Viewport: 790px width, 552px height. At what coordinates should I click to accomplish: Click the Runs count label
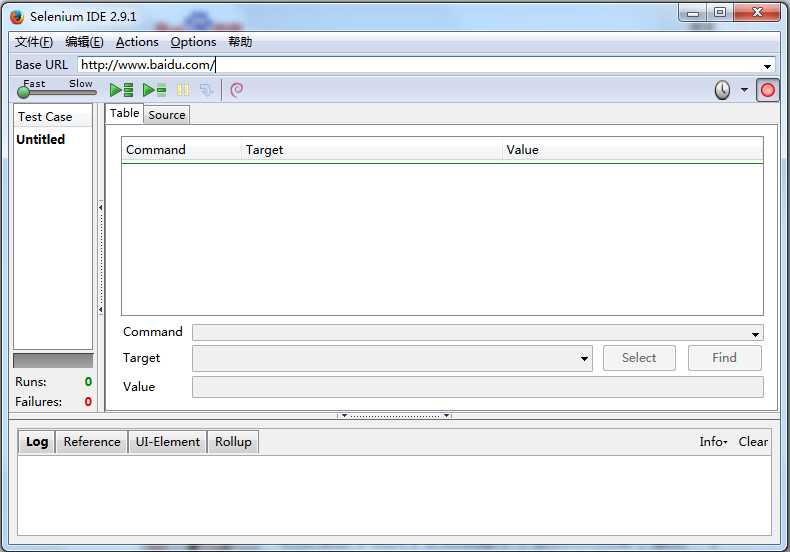(31, 382)
